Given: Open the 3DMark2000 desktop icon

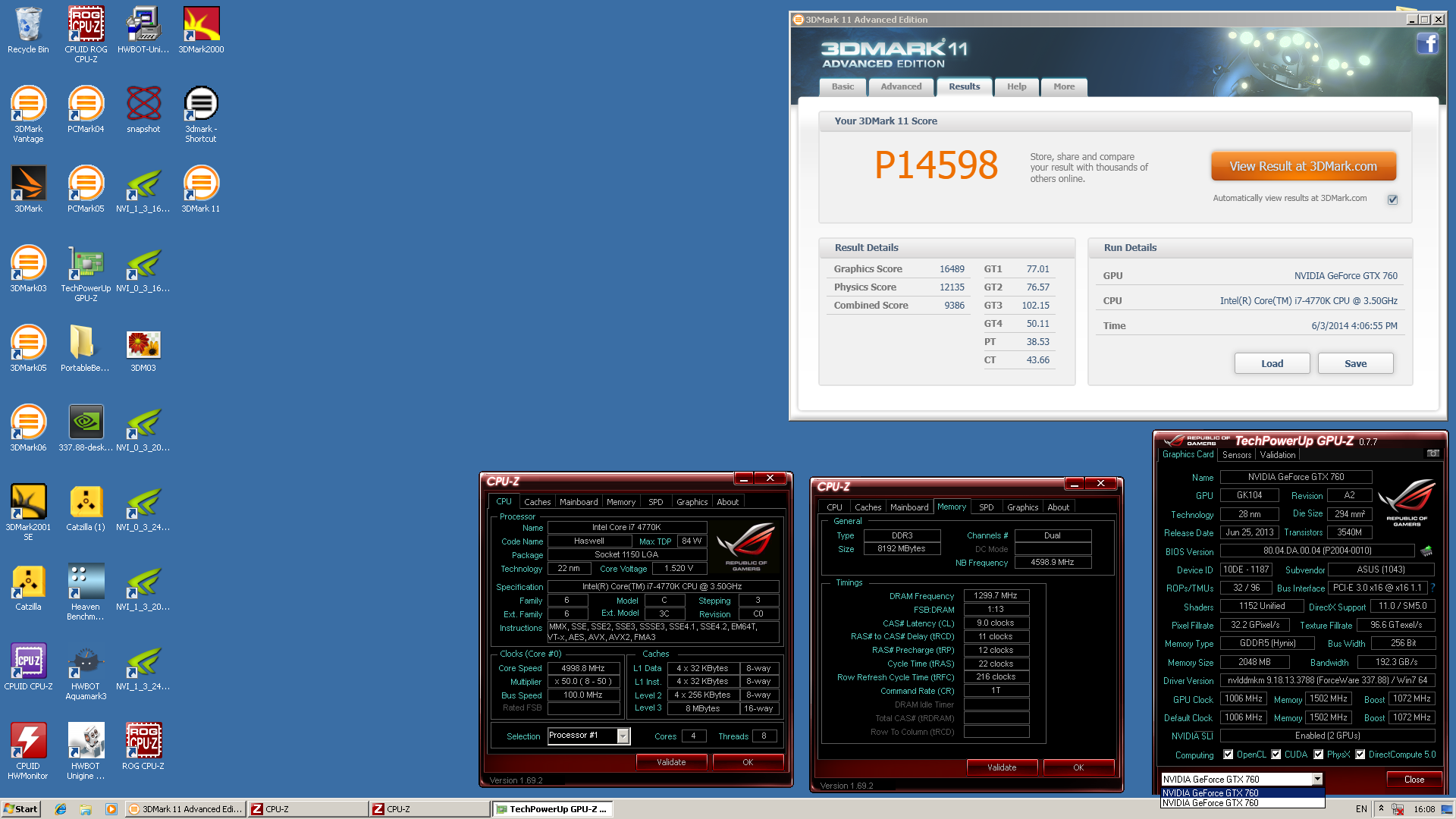Looking at the screenshot, I should (201, 30).
